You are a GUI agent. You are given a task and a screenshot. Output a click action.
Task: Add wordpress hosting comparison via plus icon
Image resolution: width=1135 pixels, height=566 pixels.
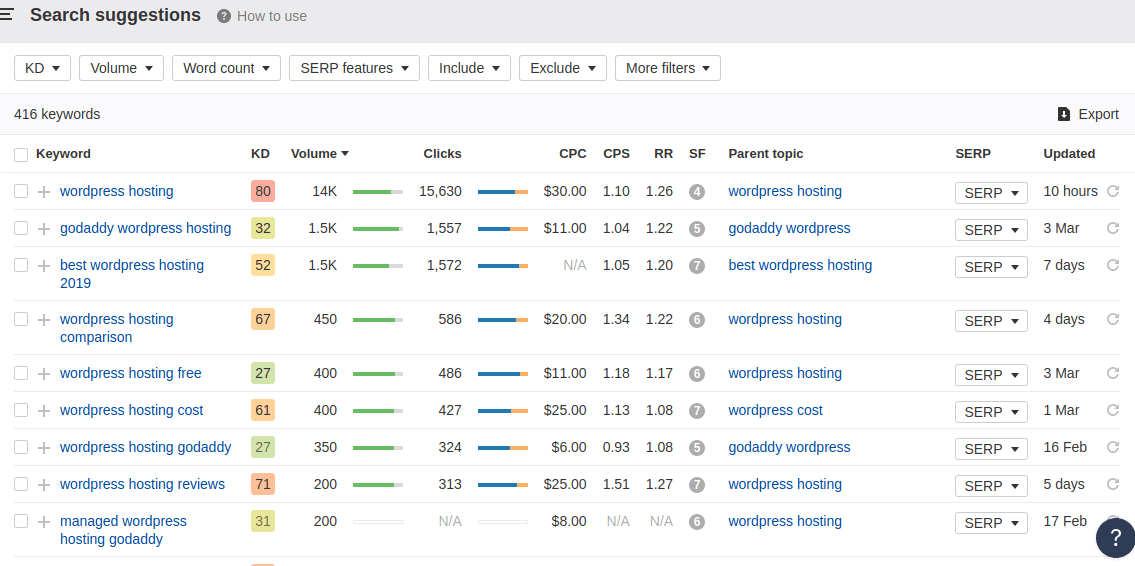pyautogui.click(x=44, y=320)
